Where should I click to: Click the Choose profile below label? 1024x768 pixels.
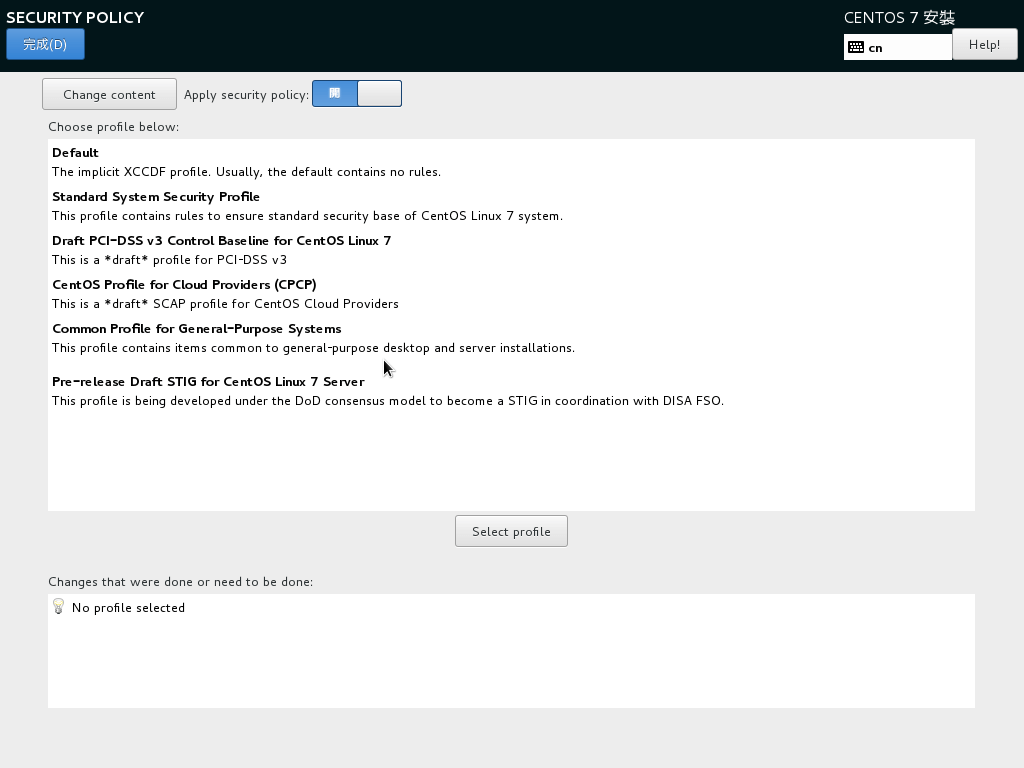(x=113, y=127)
